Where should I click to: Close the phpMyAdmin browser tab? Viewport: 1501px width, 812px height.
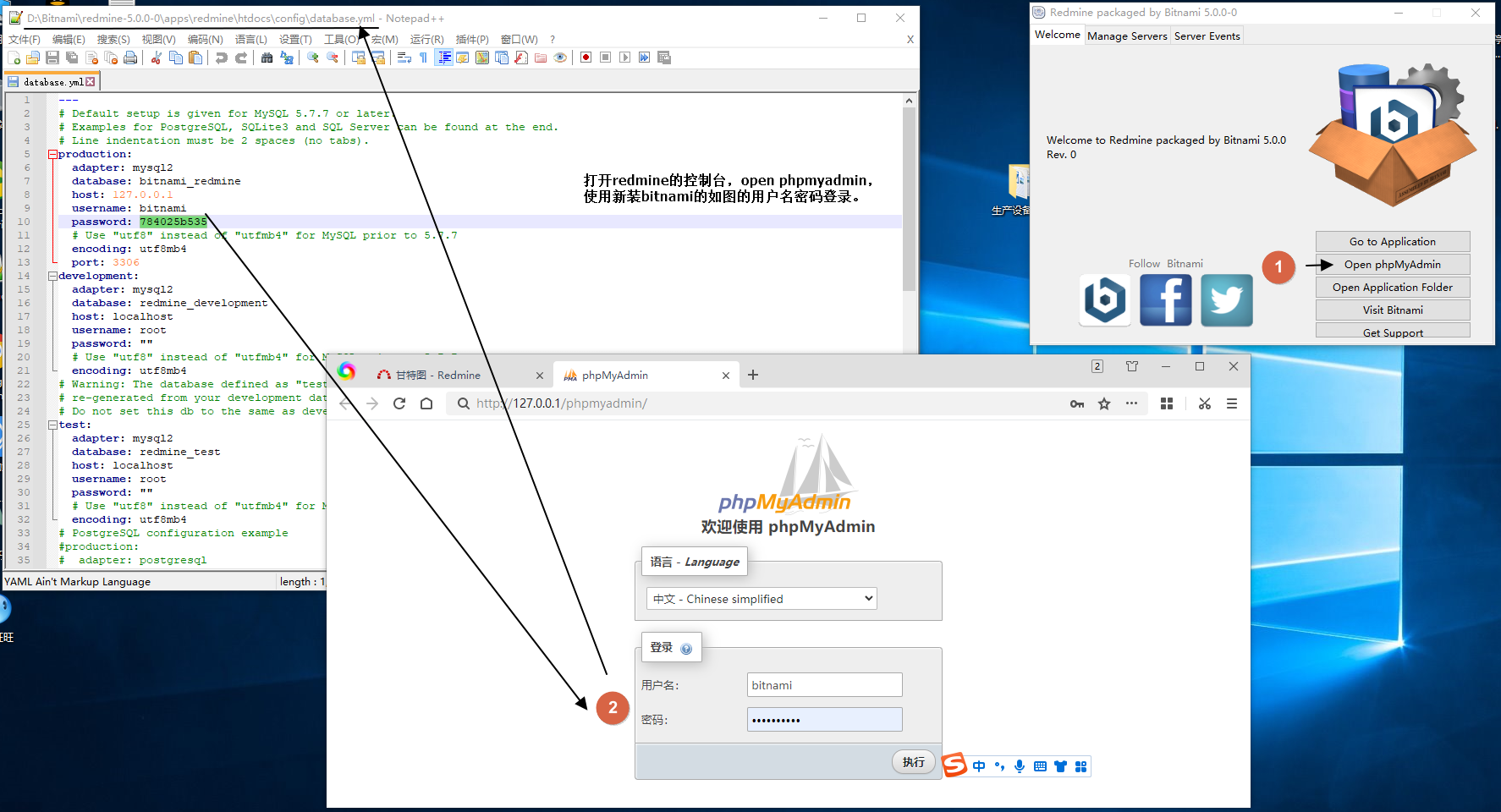pos(726,376)
